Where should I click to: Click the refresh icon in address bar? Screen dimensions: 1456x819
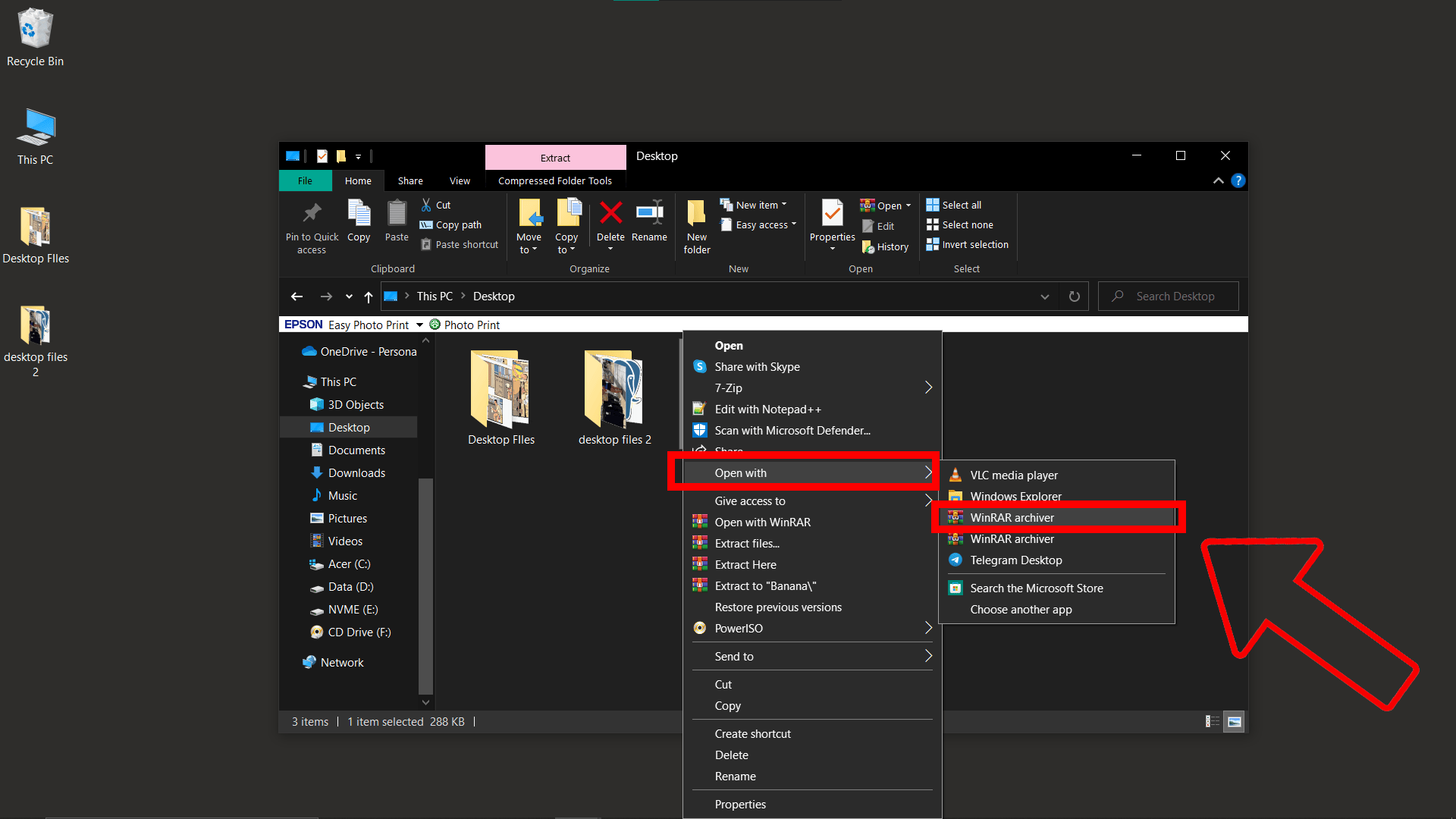point(1074,296)
